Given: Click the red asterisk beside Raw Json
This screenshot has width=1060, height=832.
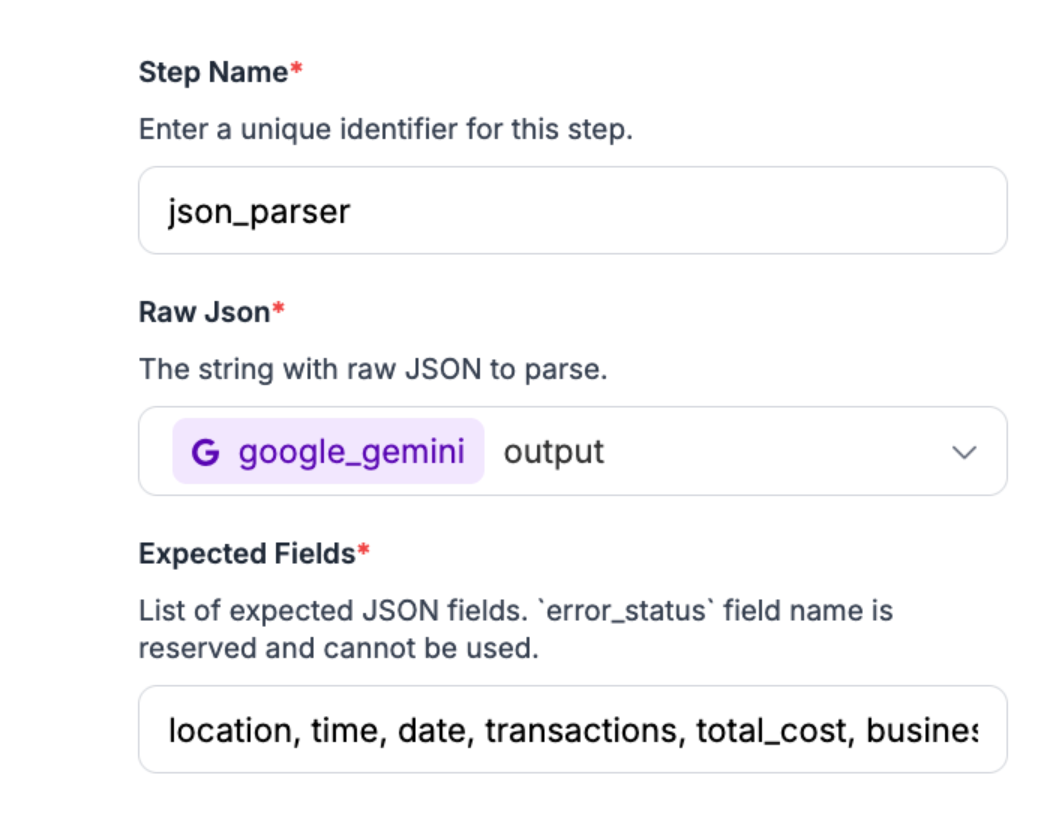Looking at the screenshot, I should (x=279, y=310).
